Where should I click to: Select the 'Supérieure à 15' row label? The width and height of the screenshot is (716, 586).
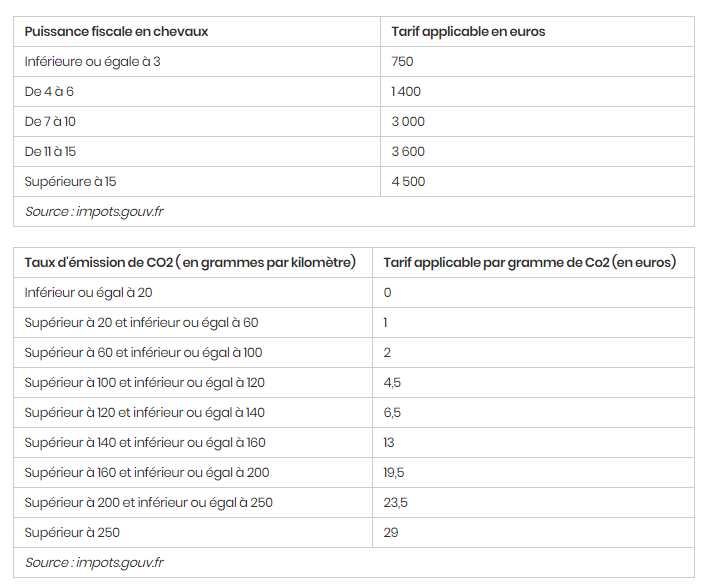point(70,182)
